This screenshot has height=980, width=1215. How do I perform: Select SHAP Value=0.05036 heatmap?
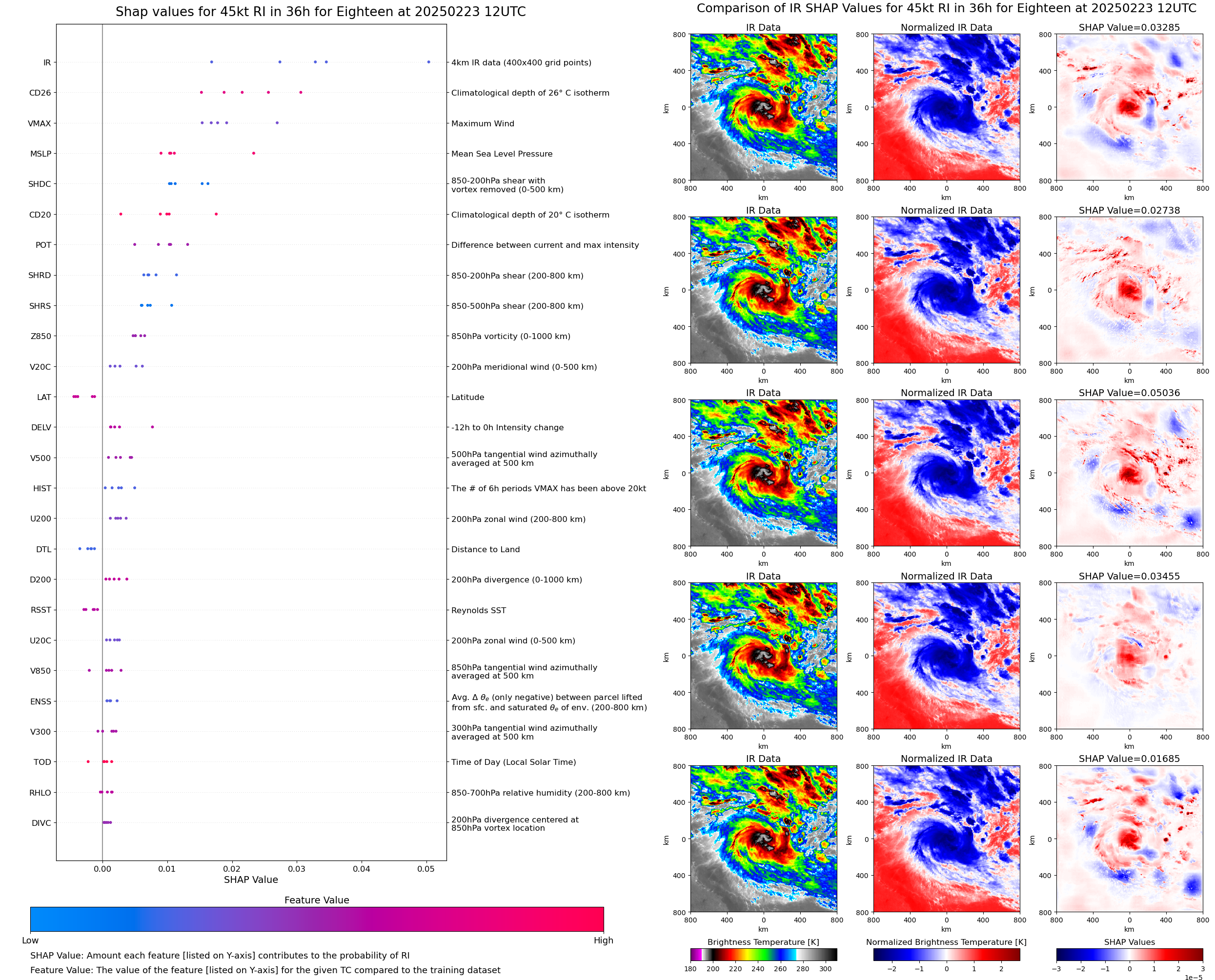click(x=1129, y=473)
